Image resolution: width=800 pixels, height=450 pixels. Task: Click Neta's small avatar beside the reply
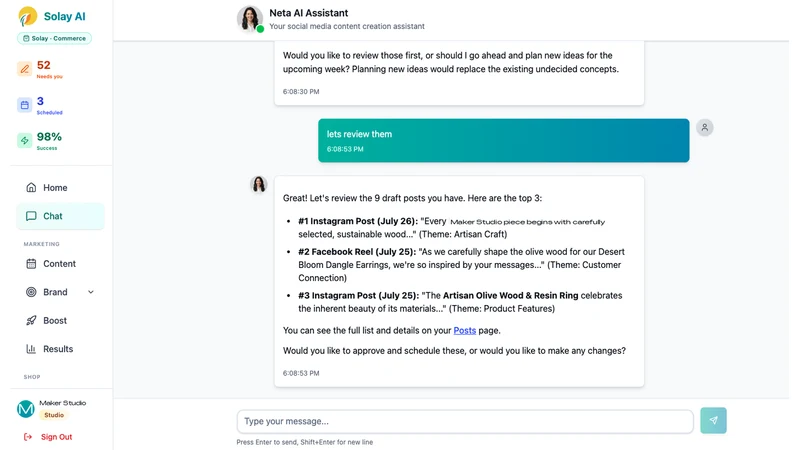(259, 184)
